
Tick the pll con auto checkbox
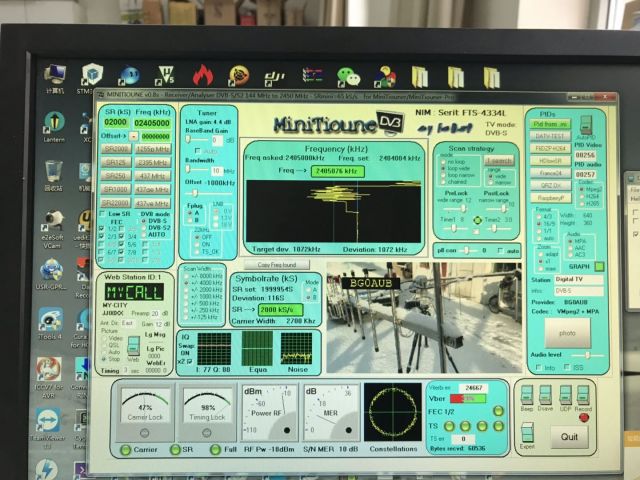tap(501, 251)
